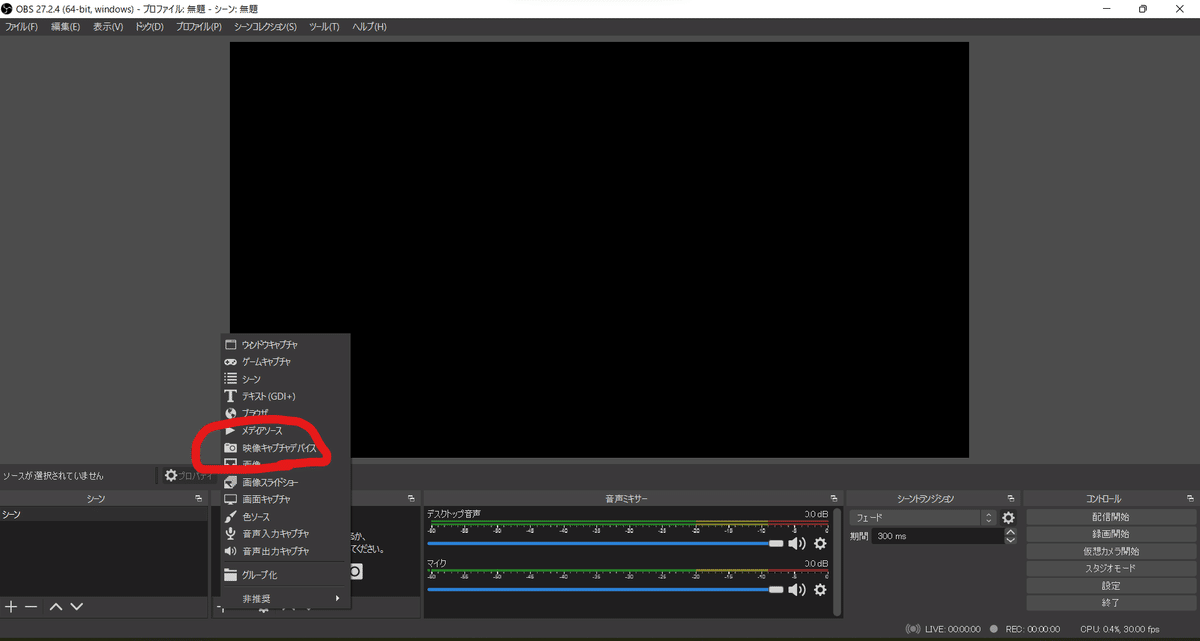Open the フェード transition dropdown

[923, 518]
